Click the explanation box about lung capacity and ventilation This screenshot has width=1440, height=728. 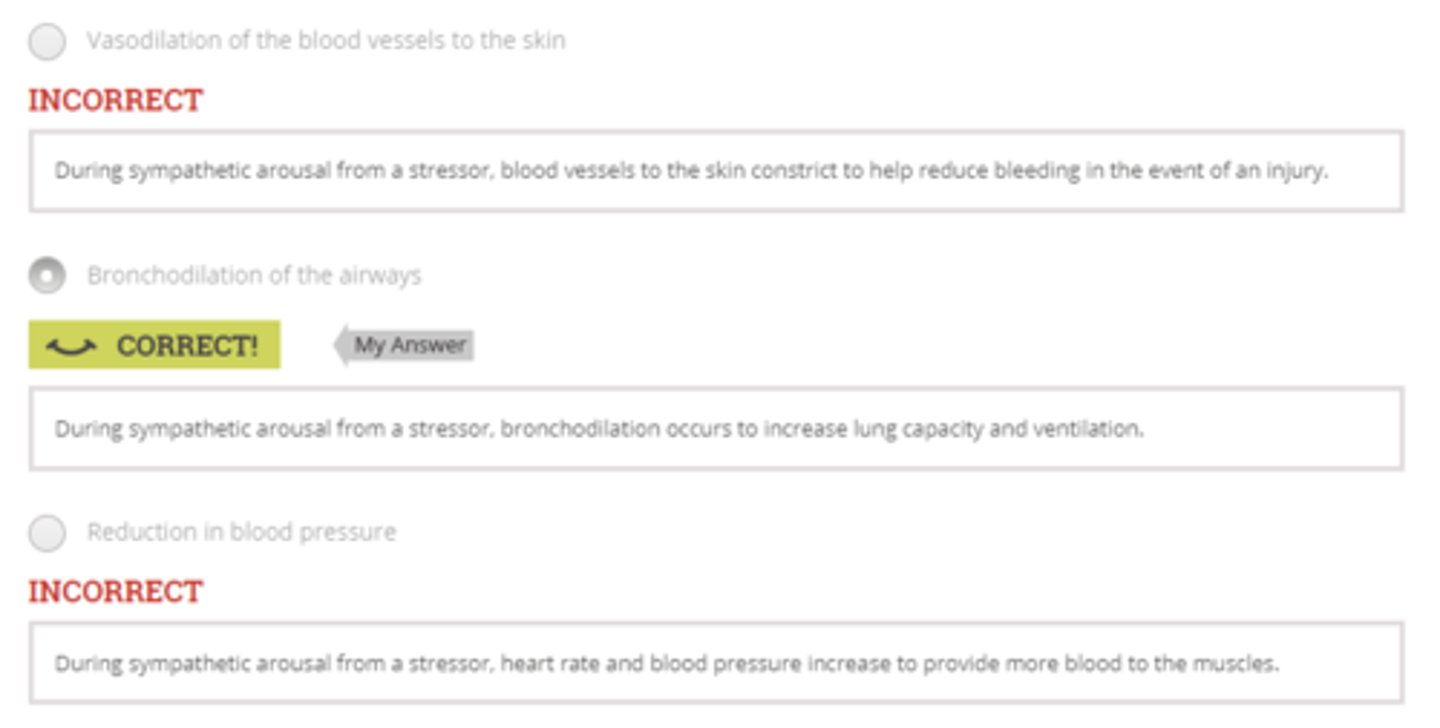[716, 429]
